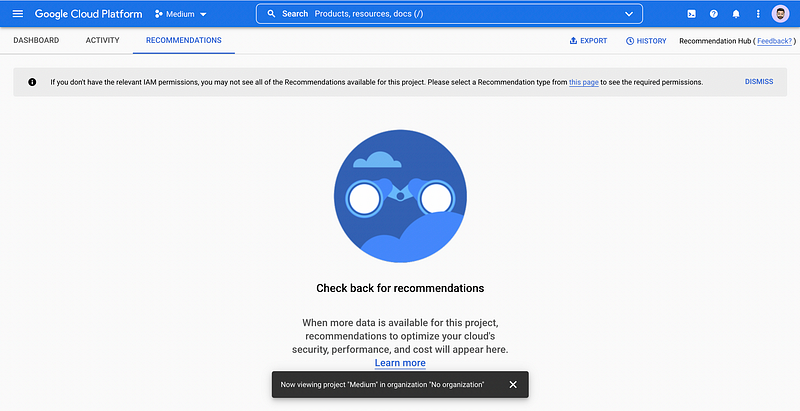Click the search magnifier icon
Image resolution: width=800 pixels, height=411 pixels.
[271, 14]
